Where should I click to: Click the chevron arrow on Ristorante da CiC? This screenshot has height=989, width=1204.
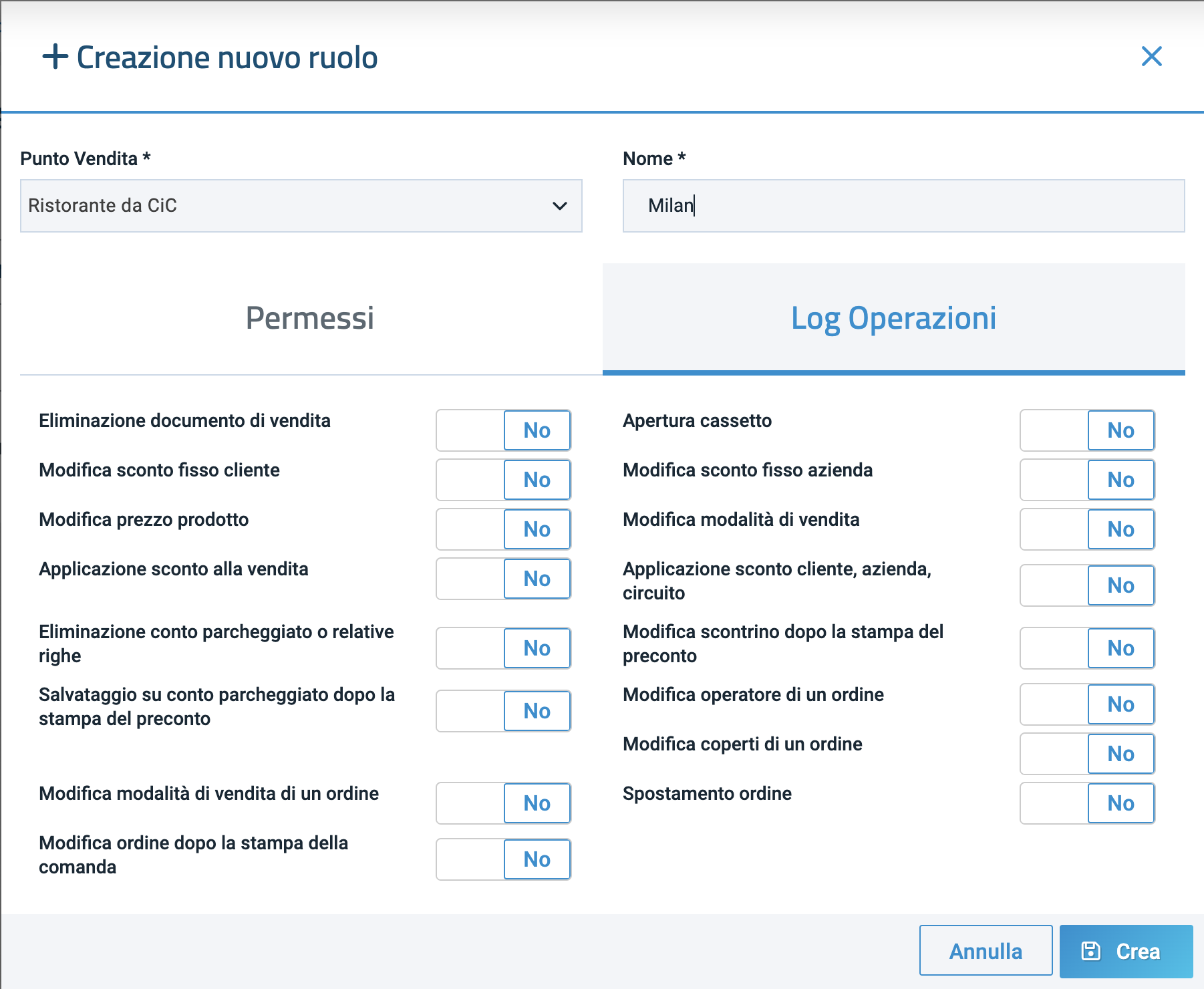tap(559, 206)
